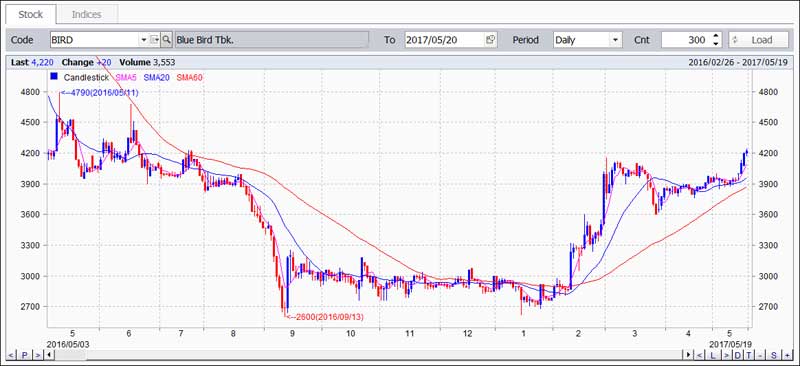Screen dimensions: 800x366
Task: Click the SMA60 legend label
Action: 190,78
